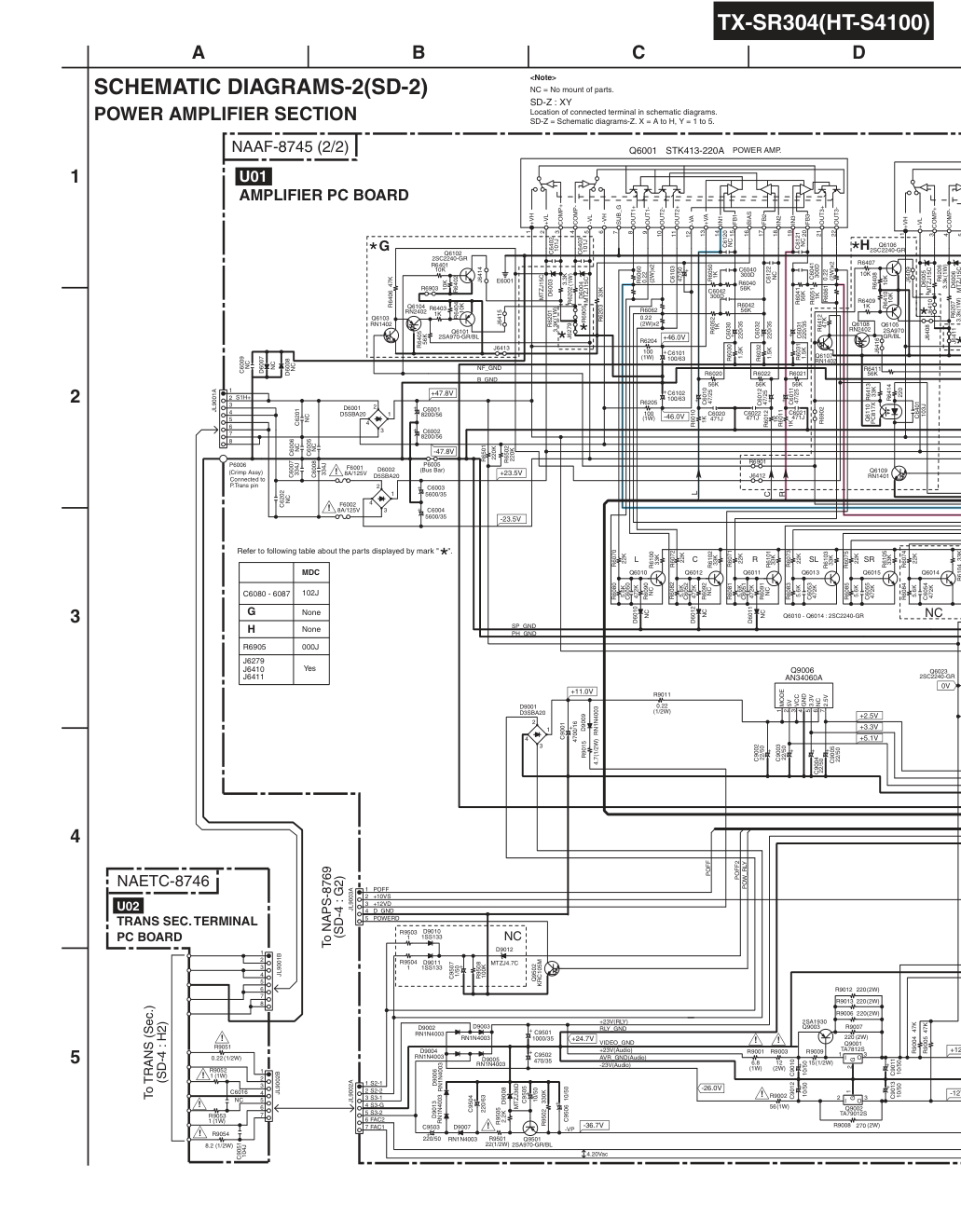The width and height of the screenshot is (961, 1232).
Task: Click the -47.8V voltage label
Action: (444, 451)
